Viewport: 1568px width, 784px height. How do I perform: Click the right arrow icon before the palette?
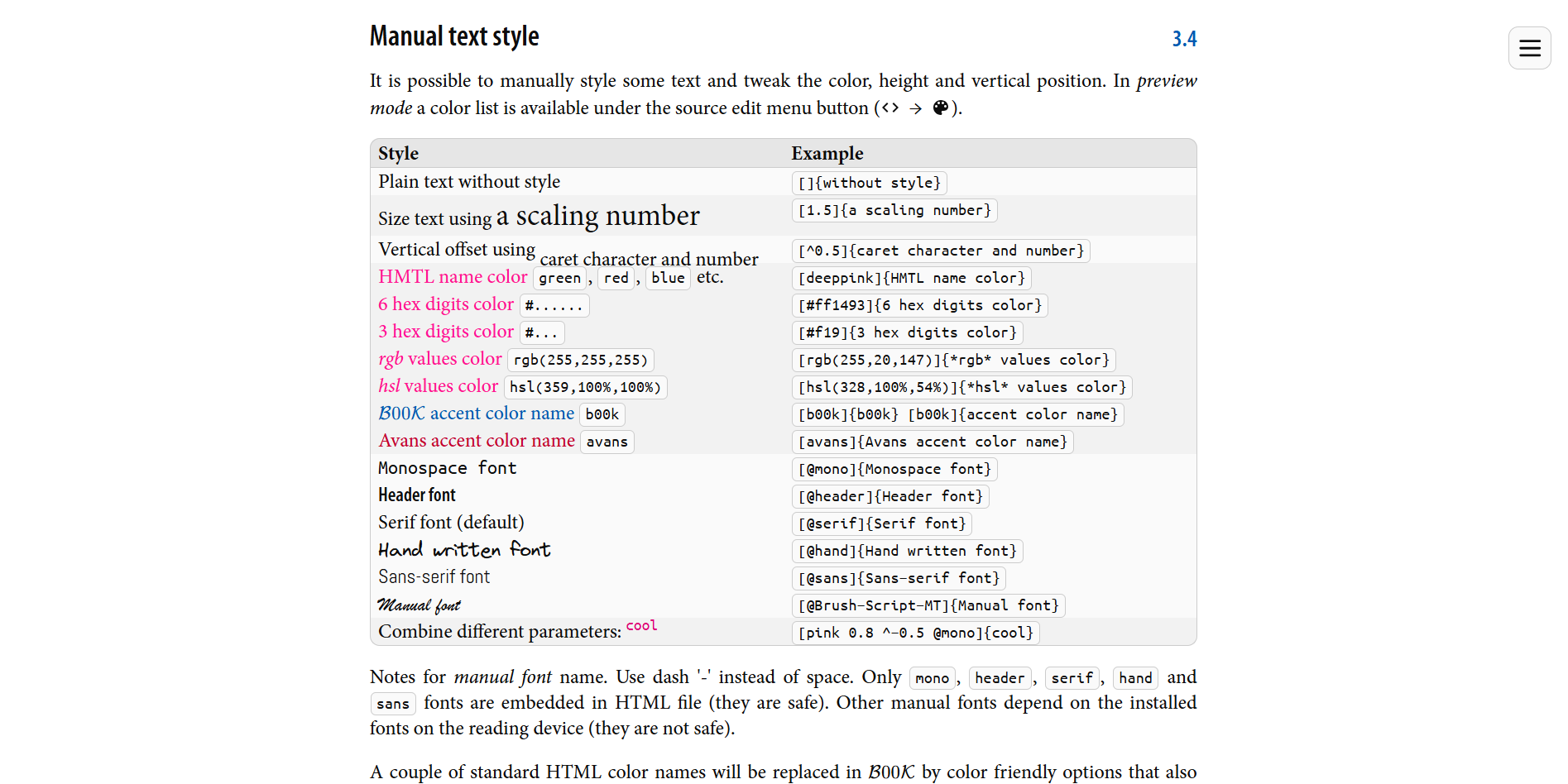[x=915, y=108]
